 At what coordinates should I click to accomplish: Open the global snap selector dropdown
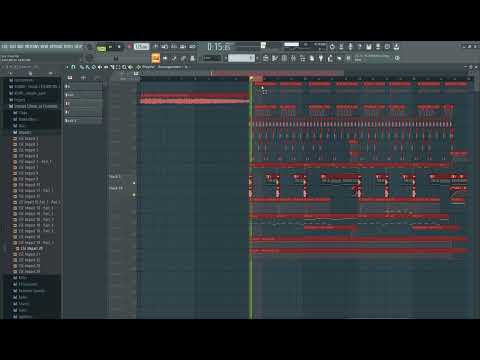[x=212, y=58]
